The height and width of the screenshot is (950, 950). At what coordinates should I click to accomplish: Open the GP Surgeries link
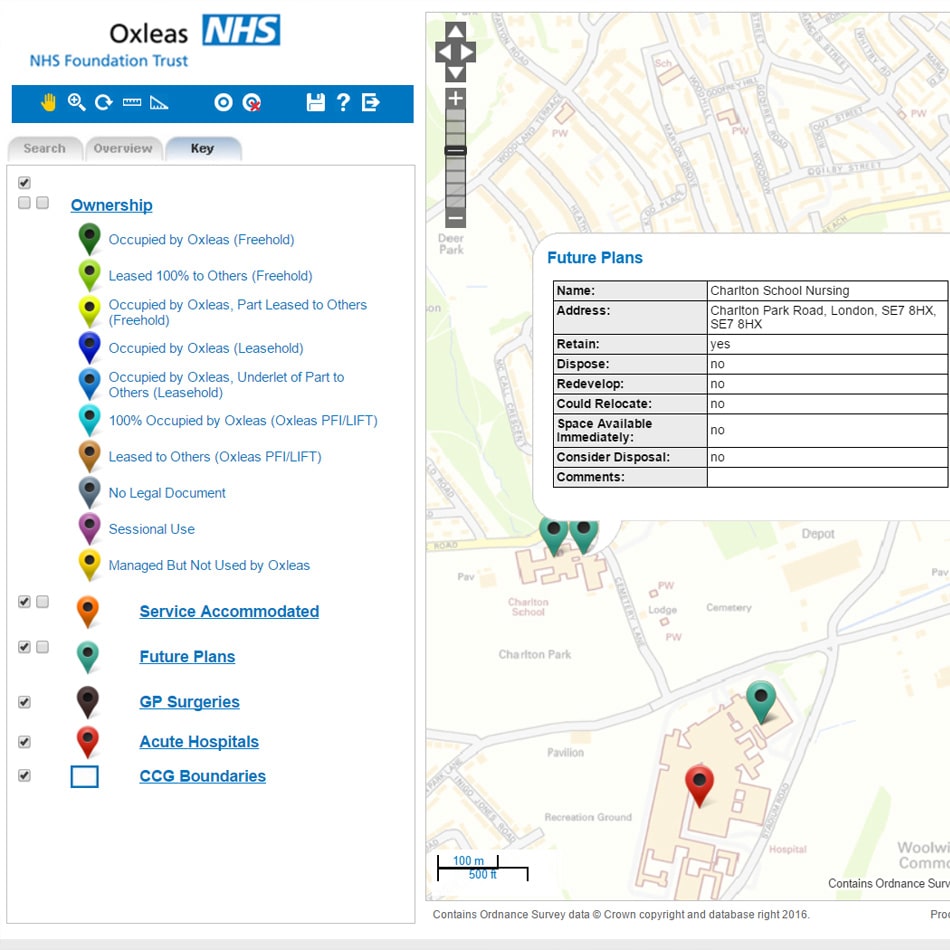point(189,702)
